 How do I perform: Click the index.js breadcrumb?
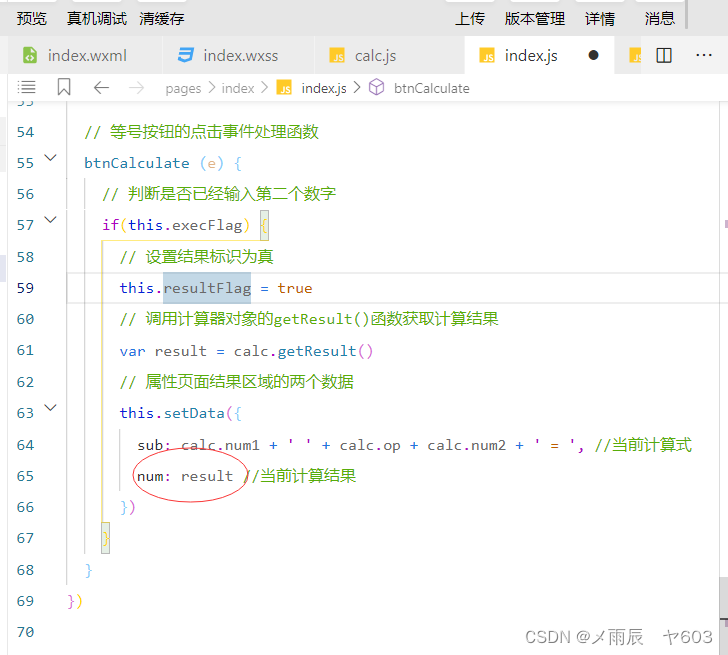click(324, 88)
